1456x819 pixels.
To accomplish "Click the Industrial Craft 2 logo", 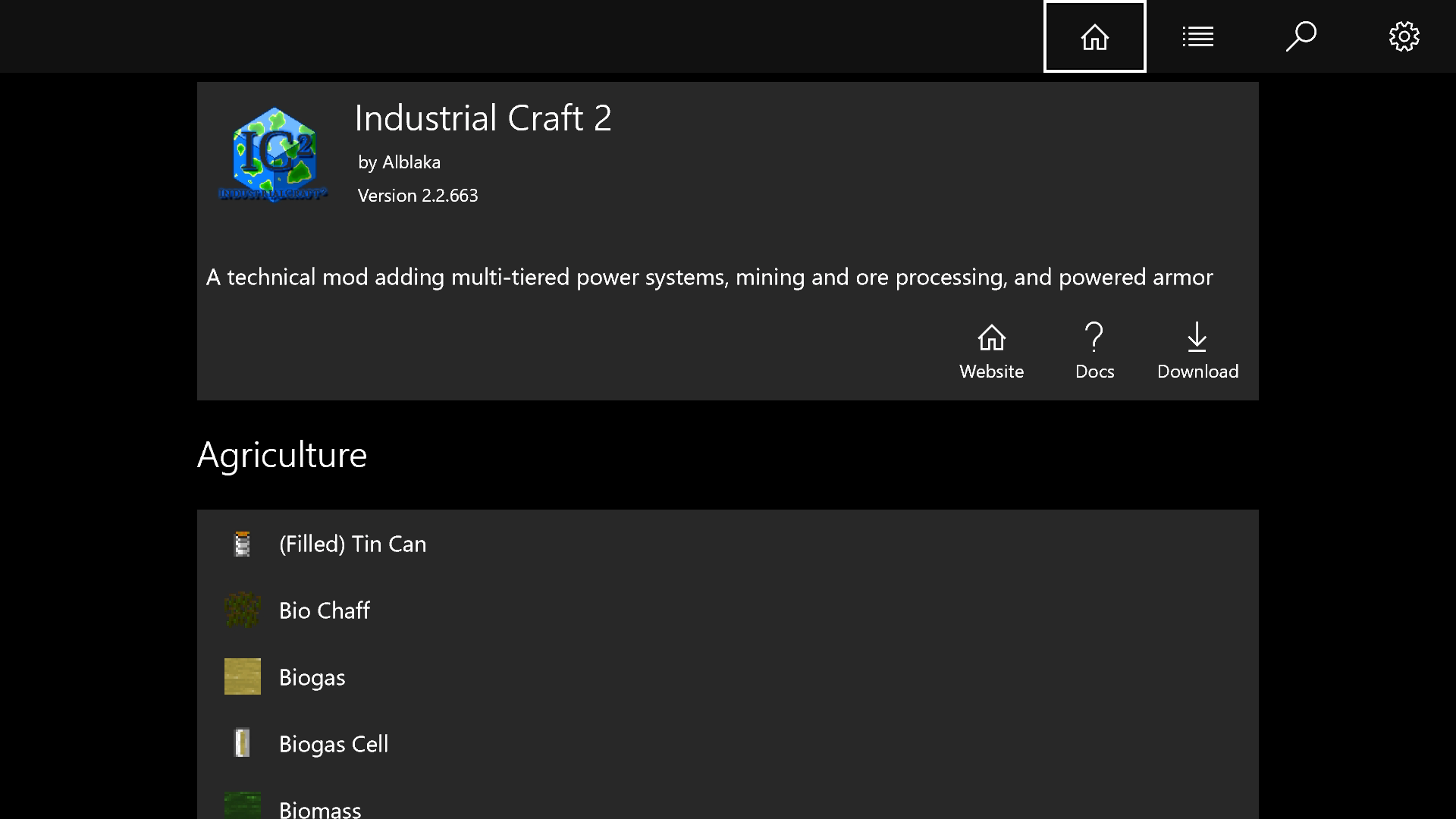I will (x=273, y=155).
